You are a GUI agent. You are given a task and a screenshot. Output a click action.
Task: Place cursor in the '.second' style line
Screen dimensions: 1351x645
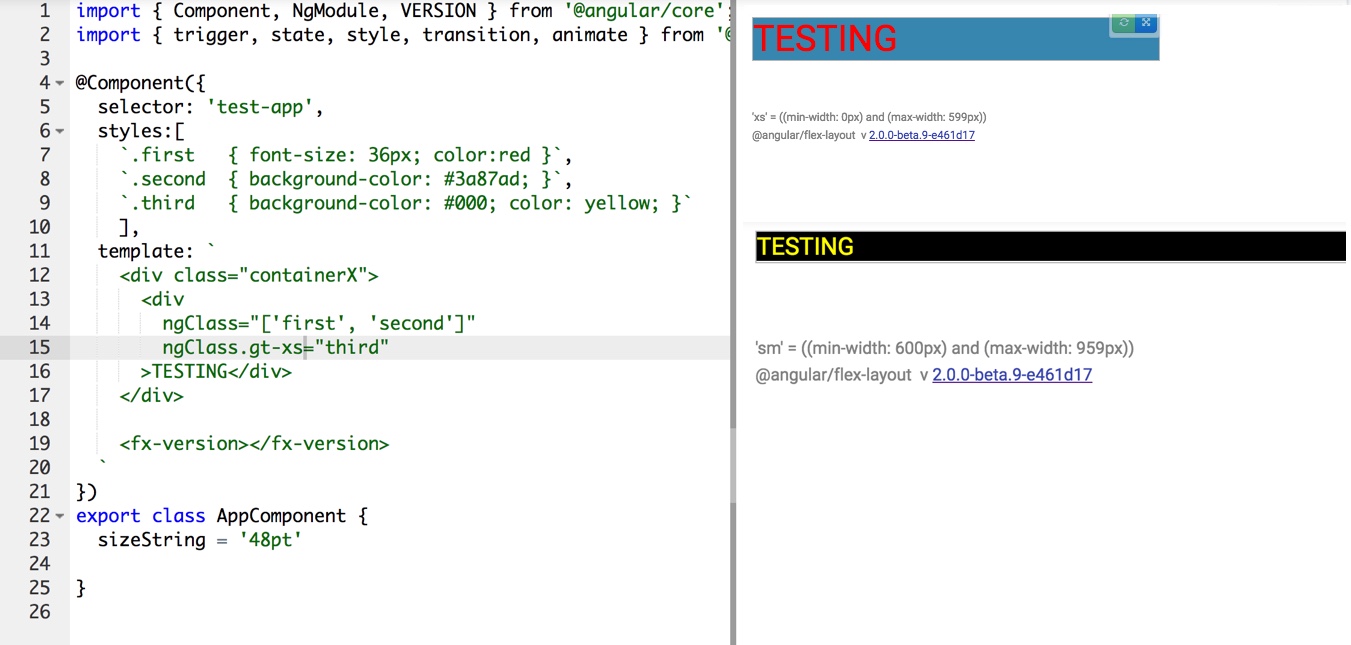[x=345, y=179]
